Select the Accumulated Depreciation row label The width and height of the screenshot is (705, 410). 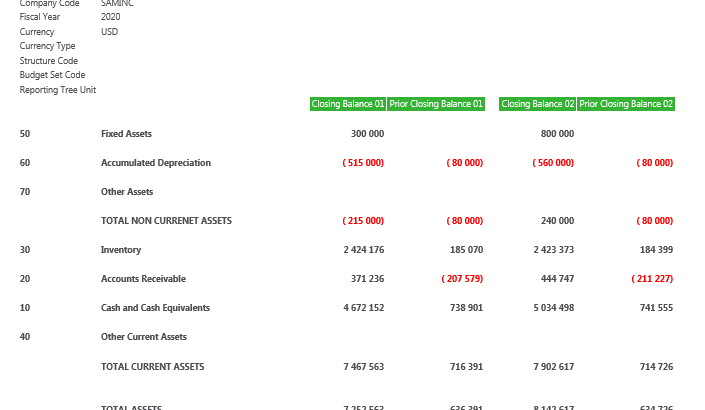pyautogui.click(x=156, y=163)
